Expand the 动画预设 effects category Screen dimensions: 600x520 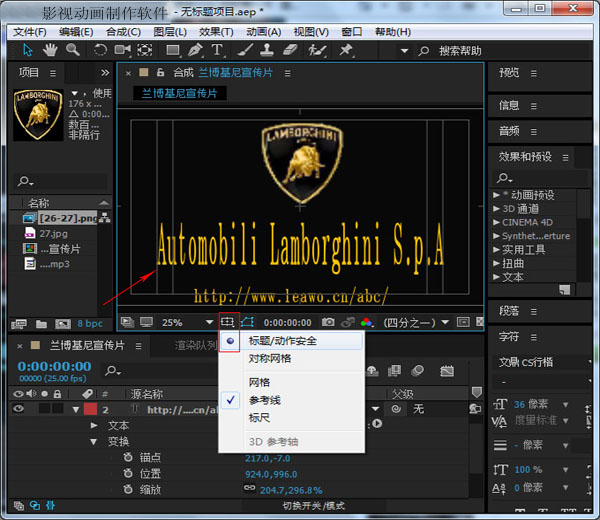point(496,195)
